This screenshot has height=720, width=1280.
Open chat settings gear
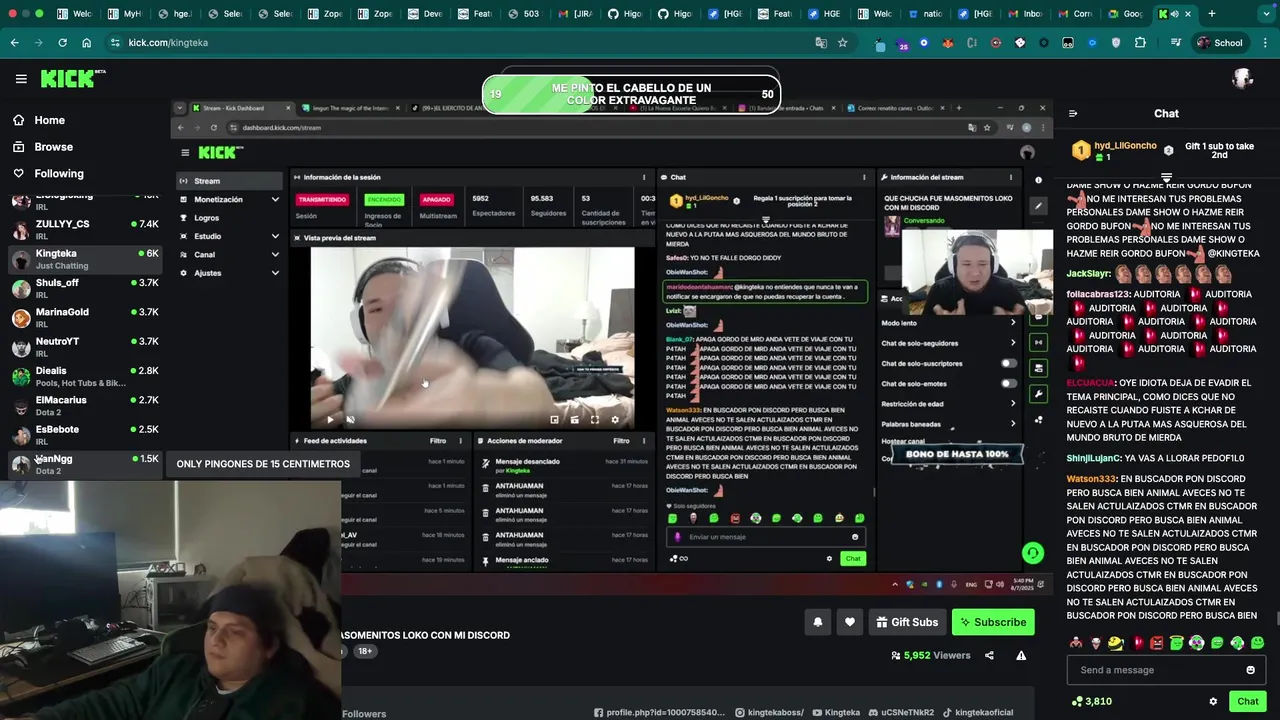click(x=1213, y=702)
